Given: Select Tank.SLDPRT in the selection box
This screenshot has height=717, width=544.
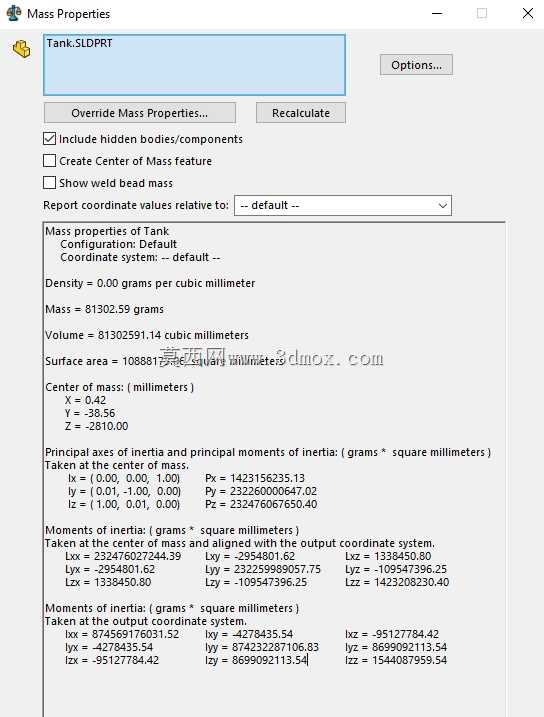Looking at the screenshot, I should (79, 43).
